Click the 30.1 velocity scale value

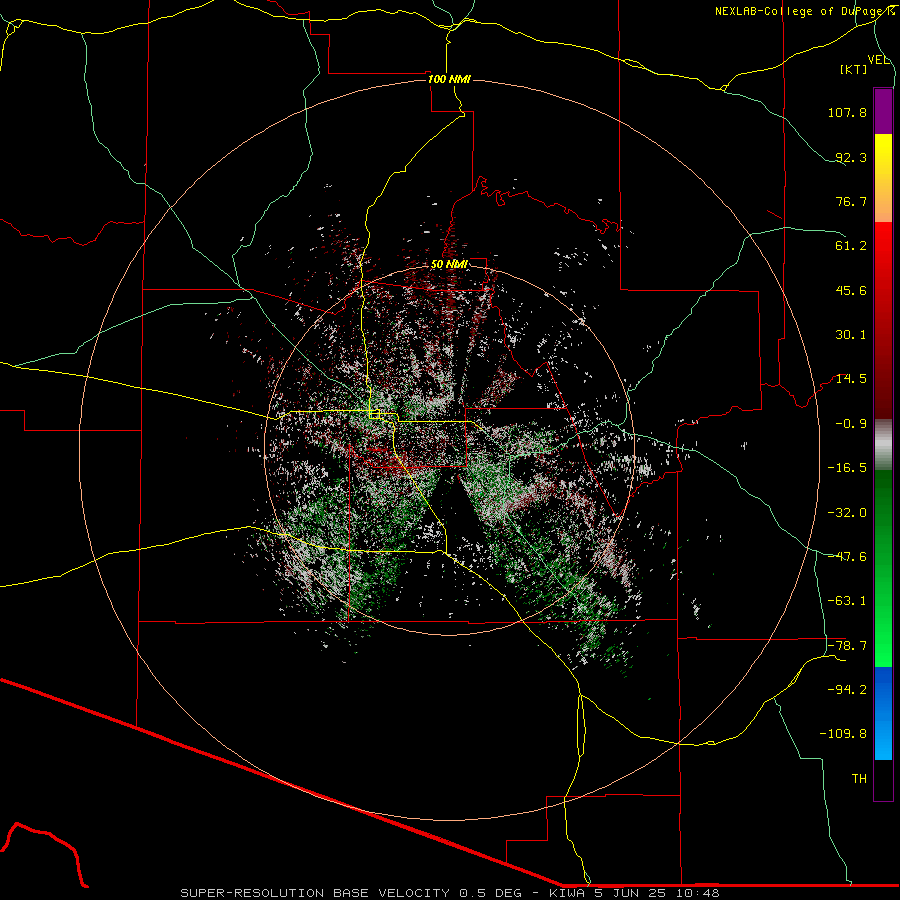coord(851,335)
